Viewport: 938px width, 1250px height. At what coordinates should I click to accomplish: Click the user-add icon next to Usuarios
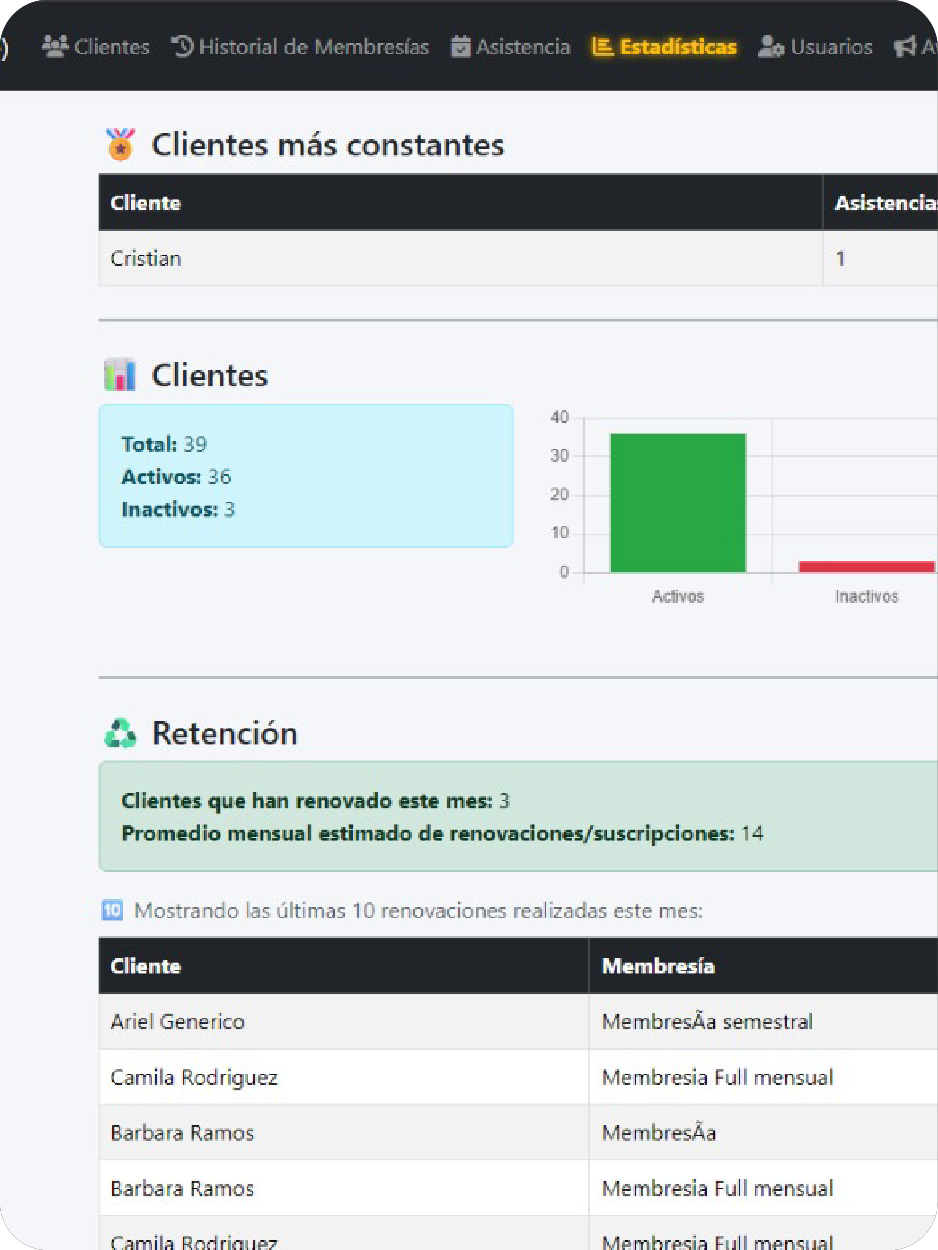768,46
